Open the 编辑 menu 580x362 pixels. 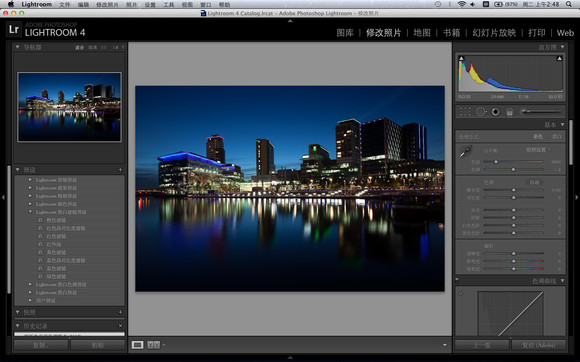84,4
